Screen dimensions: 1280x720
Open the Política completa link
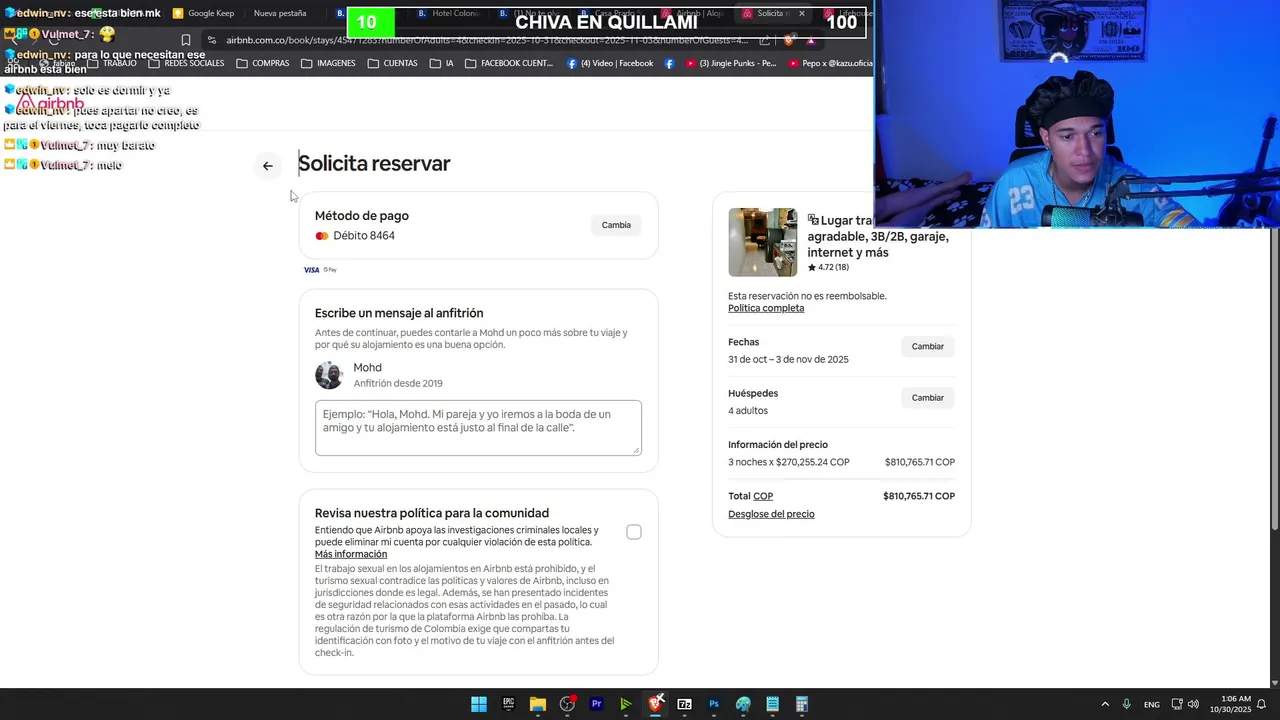[766, 308]
